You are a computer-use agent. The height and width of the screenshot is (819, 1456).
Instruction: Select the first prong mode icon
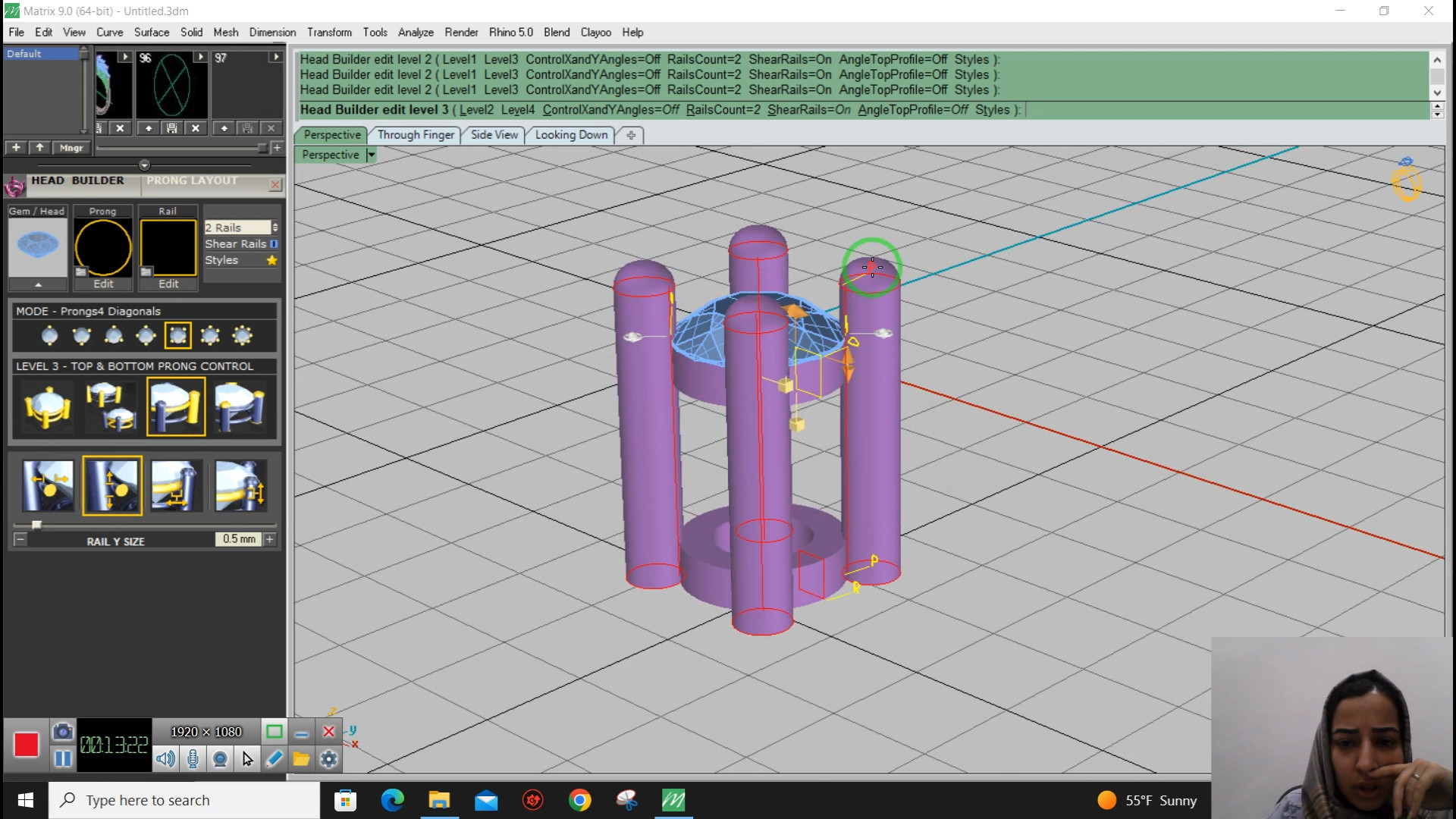pos(49,336)
